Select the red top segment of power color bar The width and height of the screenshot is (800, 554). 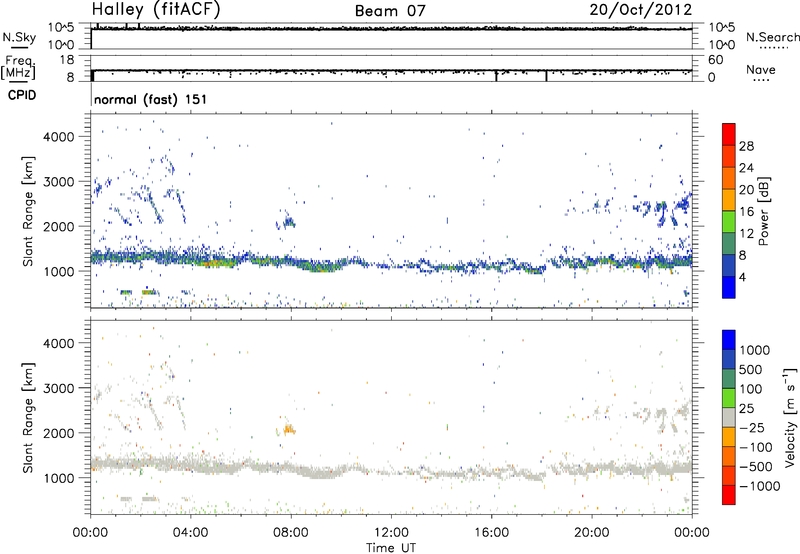tap(729, 134)
